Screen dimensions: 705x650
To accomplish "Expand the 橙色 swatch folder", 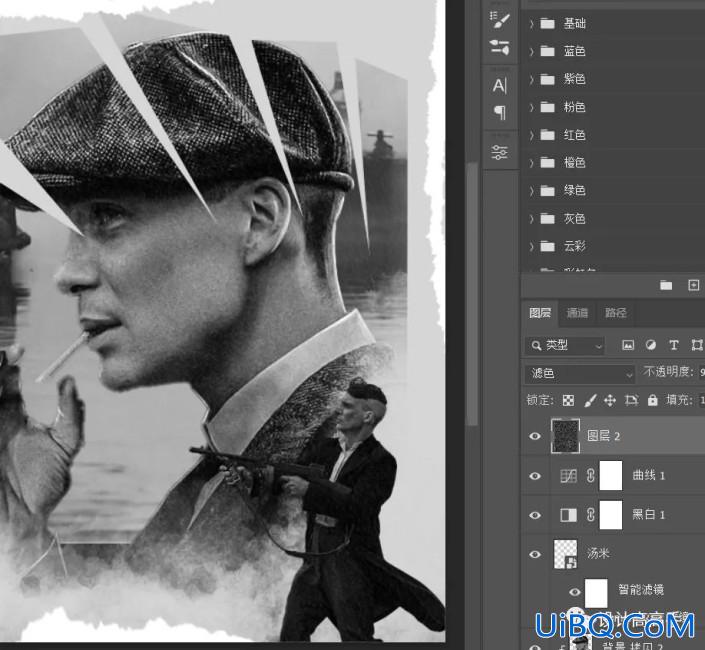I will [531, 163].
